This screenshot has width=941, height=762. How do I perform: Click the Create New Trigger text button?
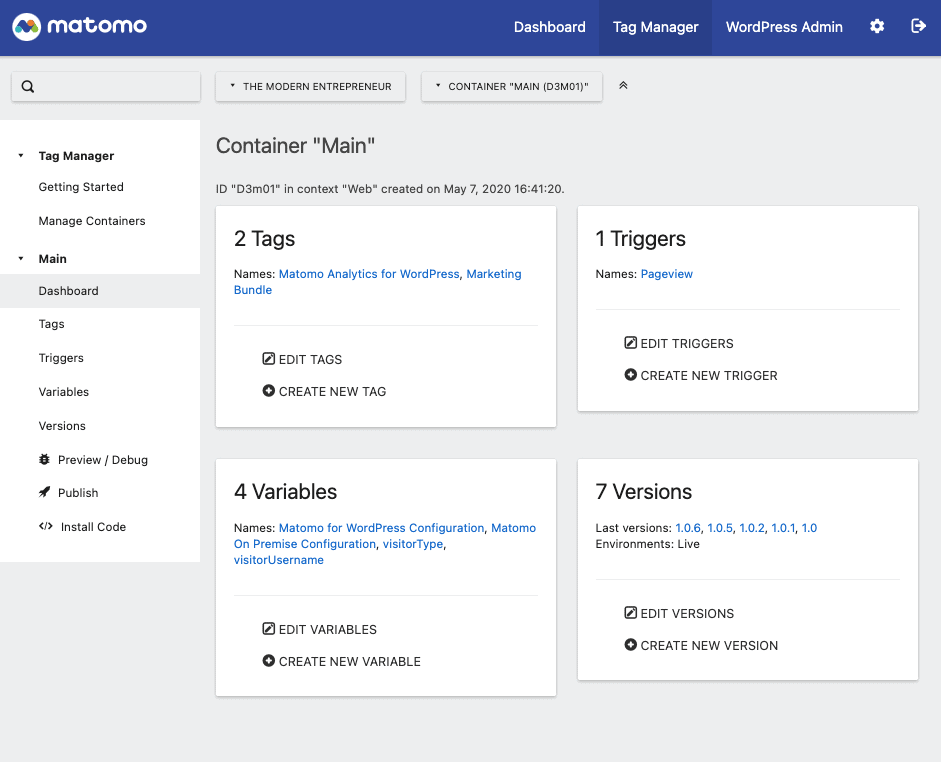[709, 375]
